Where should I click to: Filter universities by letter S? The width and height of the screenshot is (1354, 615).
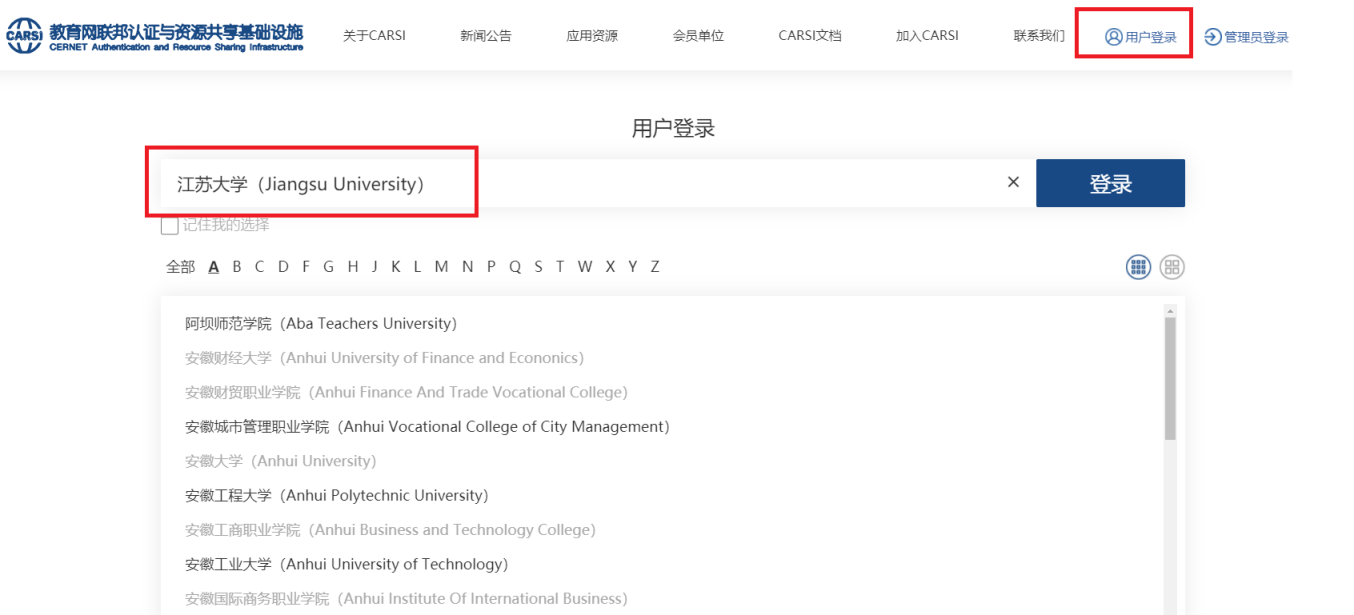pyautogui.click(x=538, y=267)
